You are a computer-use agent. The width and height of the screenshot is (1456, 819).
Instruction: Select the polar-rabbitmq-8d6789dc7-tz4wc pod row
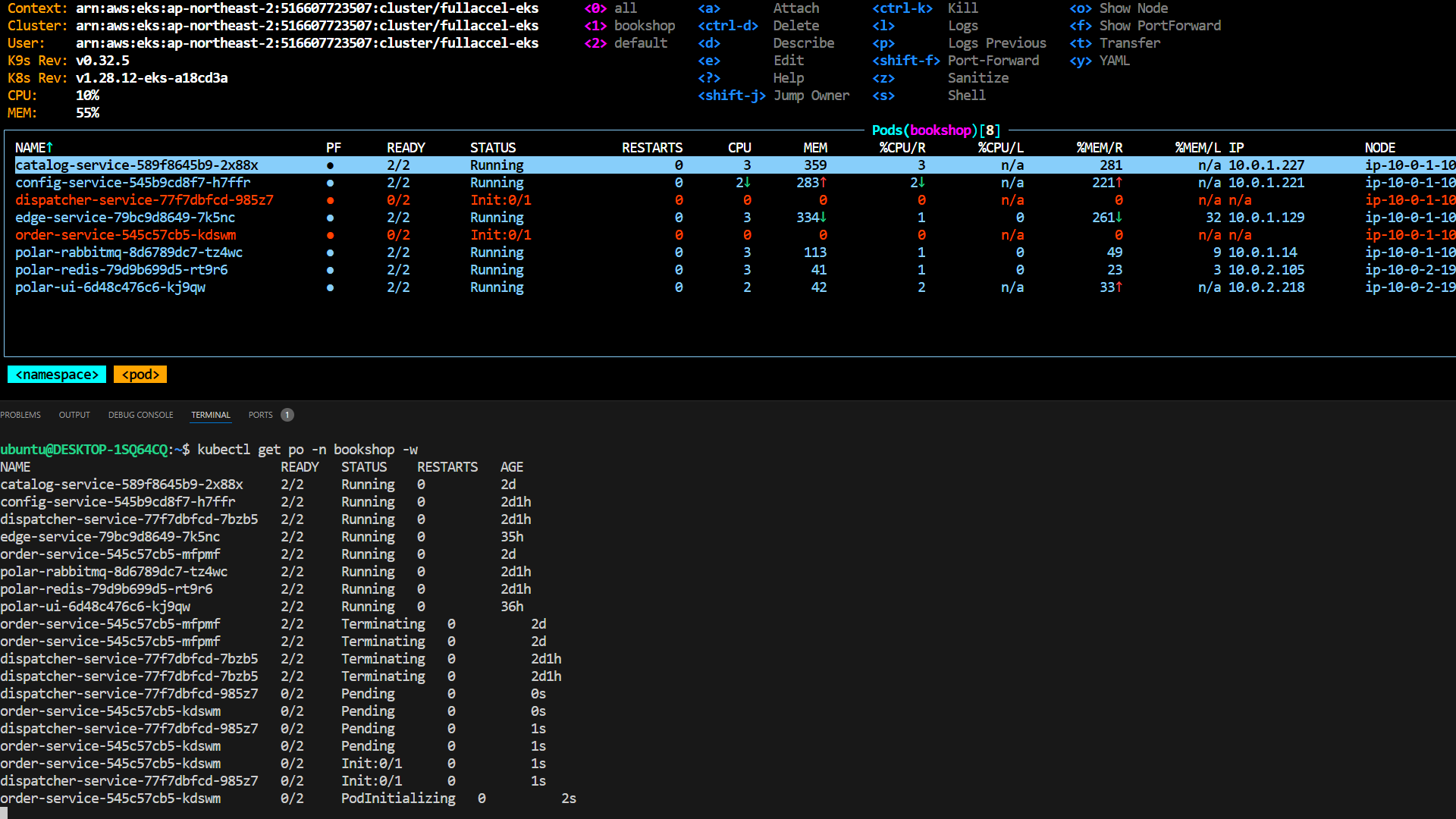[129, 253]
